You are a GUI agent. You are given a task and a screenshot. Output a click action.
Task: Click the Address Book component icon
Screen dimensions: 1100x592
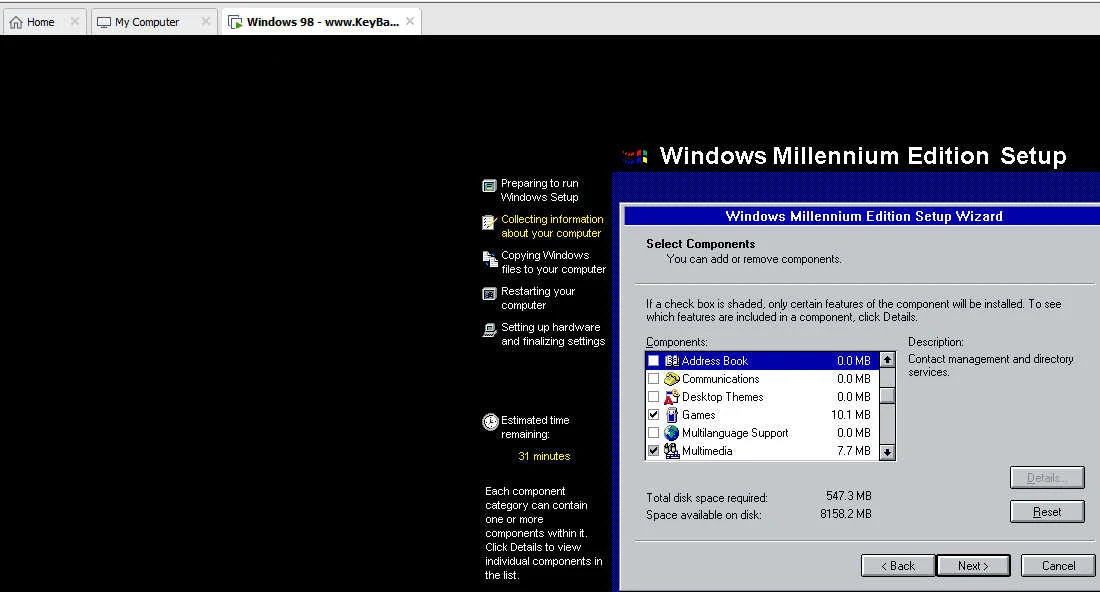pos(671,361)
